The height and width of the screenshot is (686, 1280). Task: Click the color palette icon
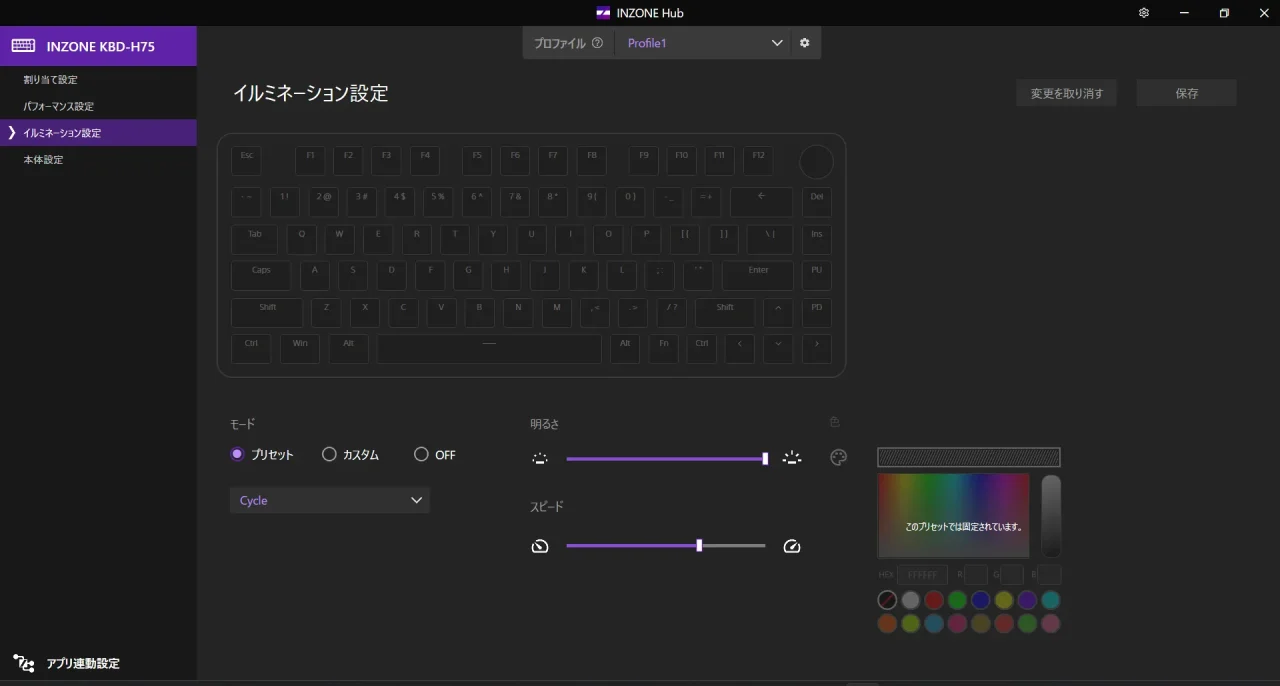pyautogui.click(x=838, y=458)
